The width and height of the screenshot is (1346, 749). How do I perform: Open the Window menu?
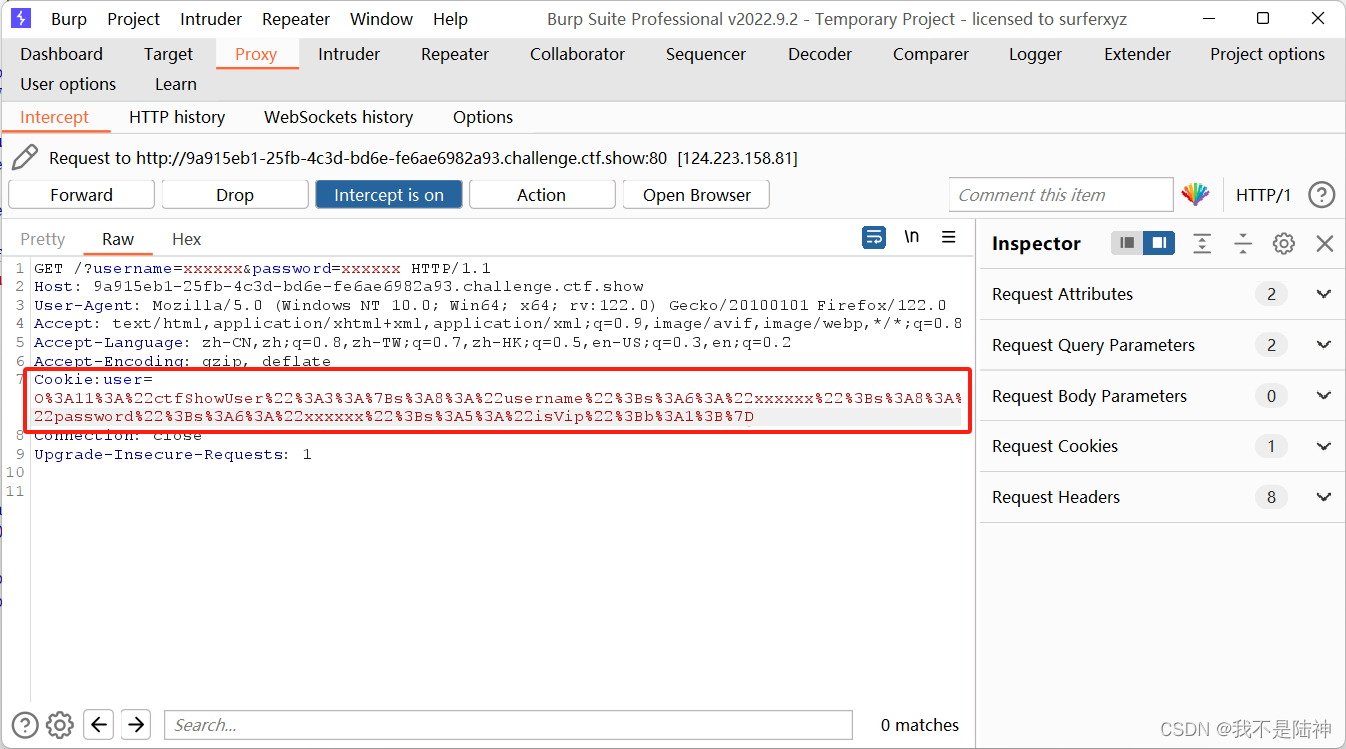381,19
